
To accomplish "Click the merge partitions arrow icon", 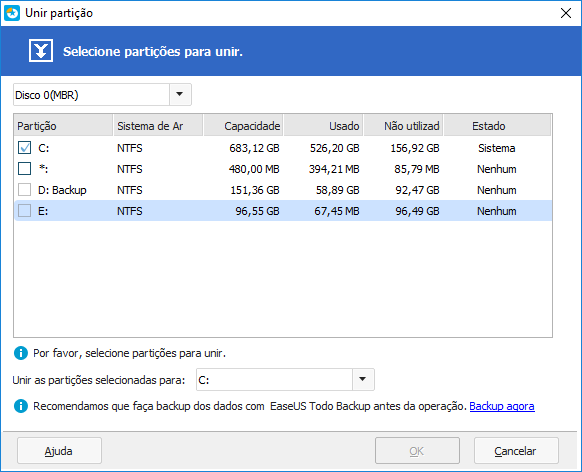I will (41, 50).
